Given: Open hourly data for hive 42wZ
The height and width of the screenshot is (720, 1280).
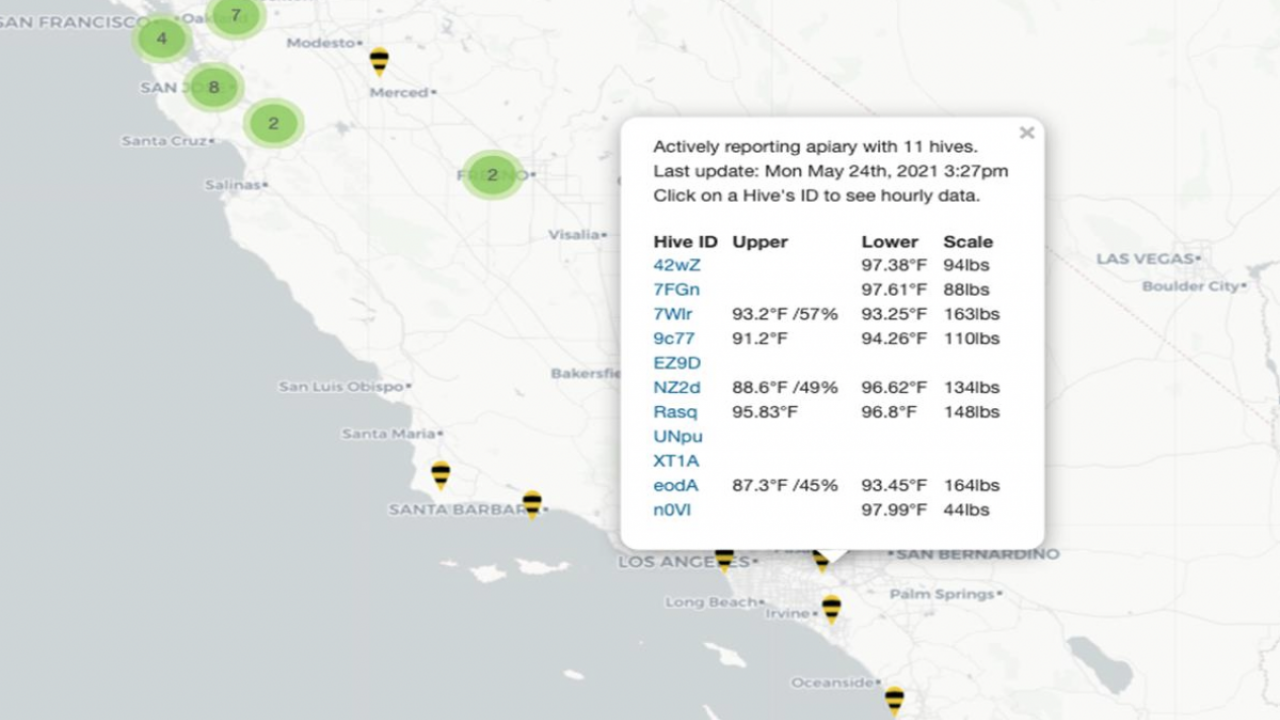Looking at the screenshot, I should [677, 265].
